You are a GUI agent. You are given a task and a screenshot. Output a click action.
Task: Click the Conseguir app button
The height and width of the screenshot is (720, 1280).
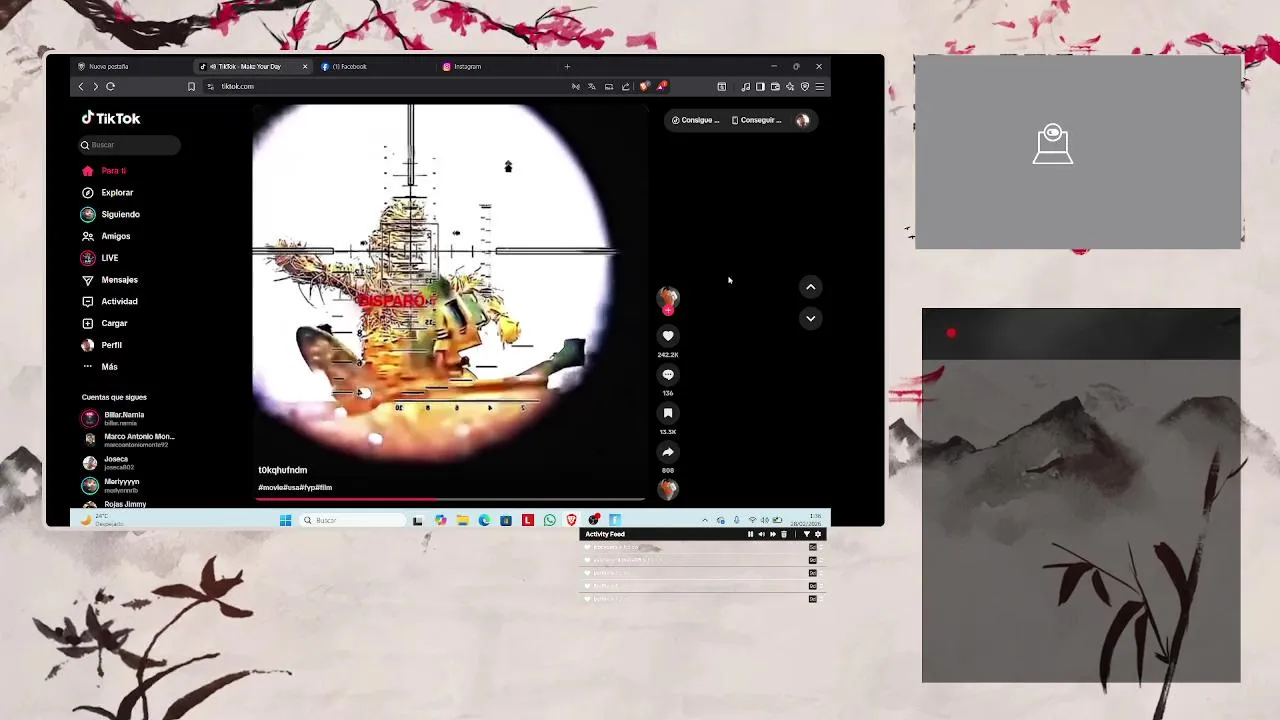tap(756, 120)
